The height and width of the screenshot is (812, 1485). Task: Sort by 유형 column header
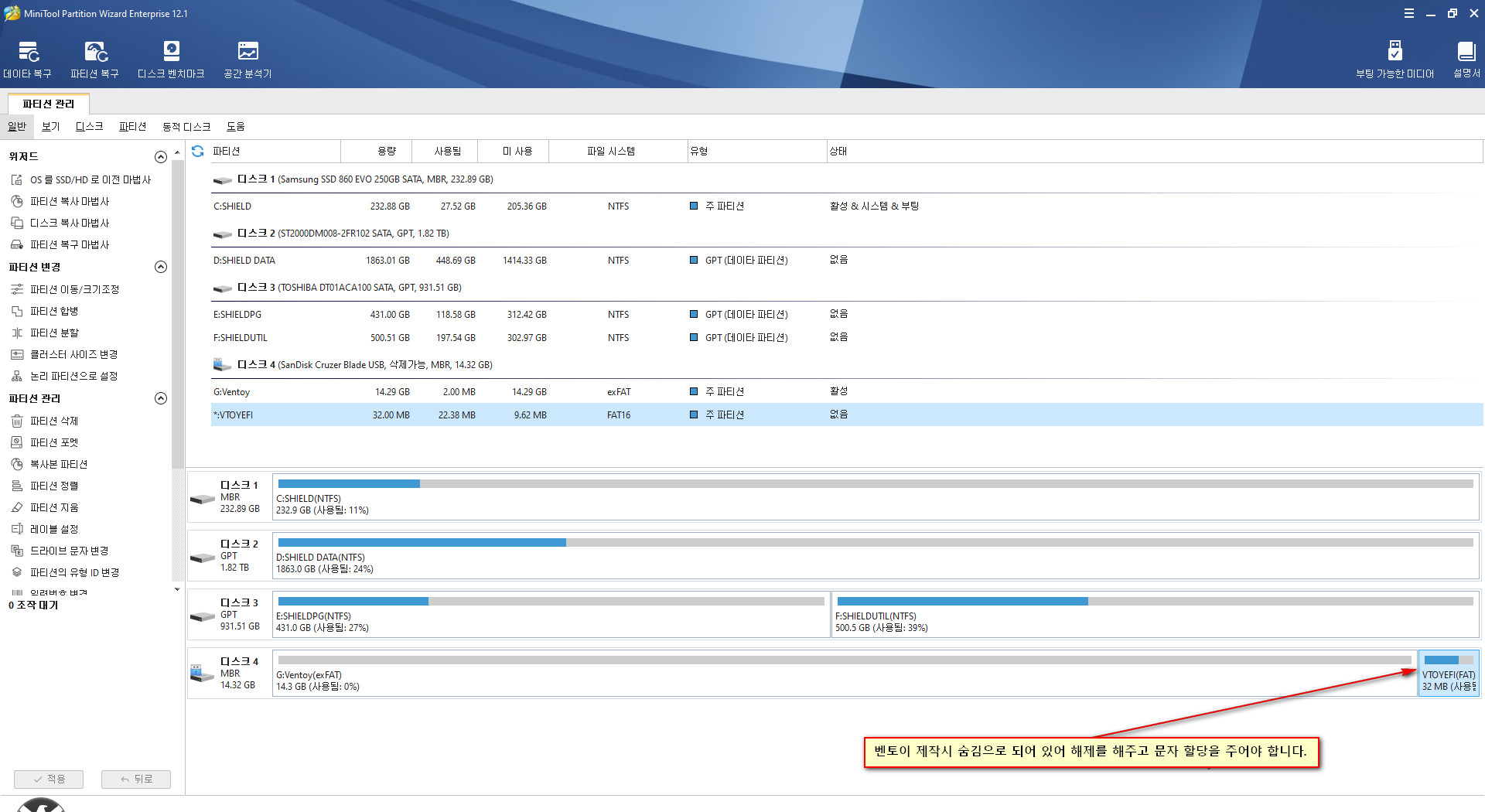click(x=756, y=151)
